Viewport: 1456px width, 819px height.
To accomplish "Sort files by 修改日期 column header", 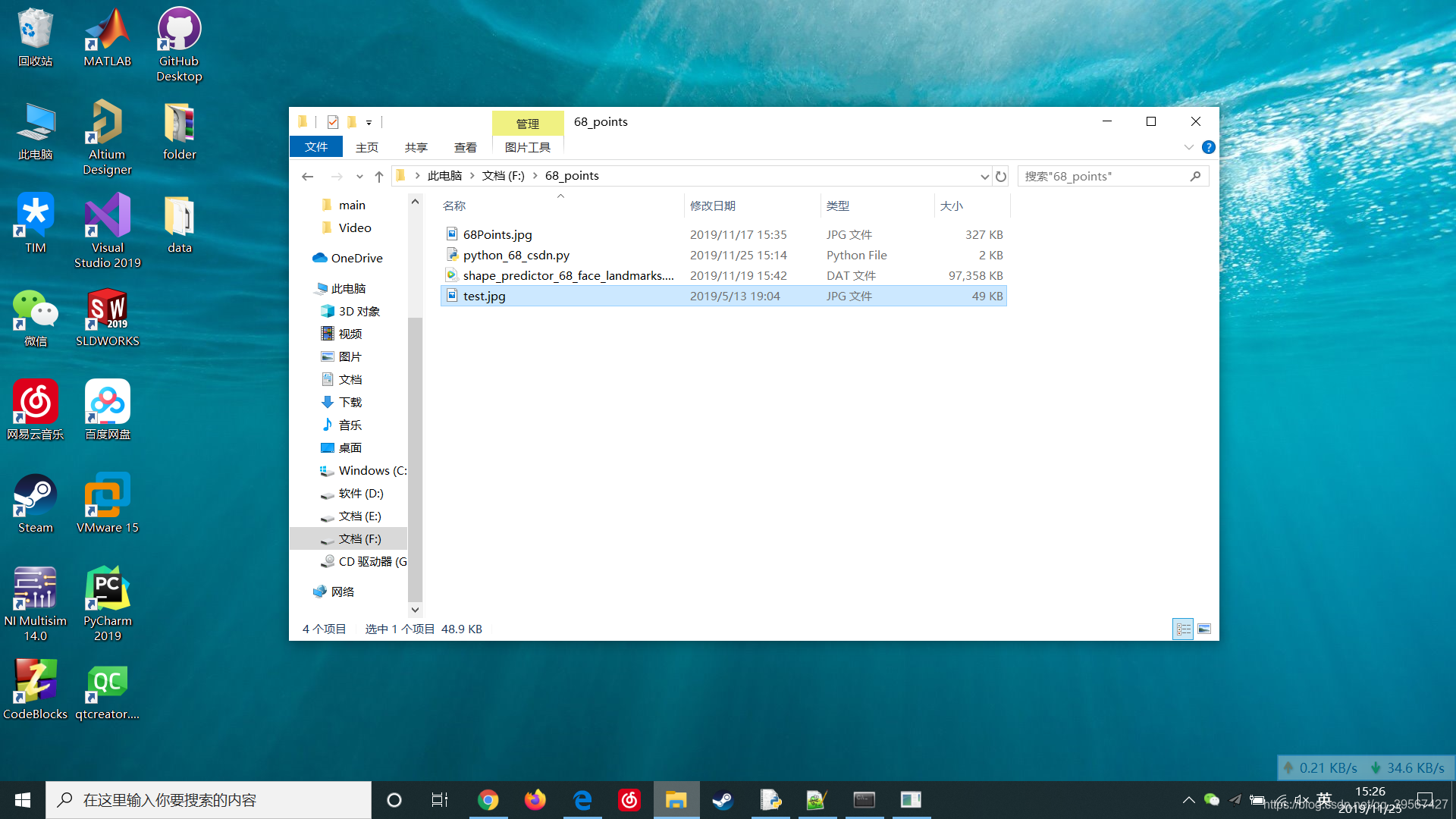I will click(x=713, y=206).
